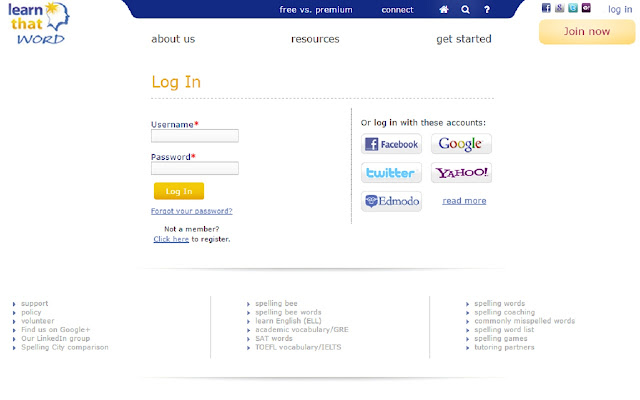Focus the Password input field
The width and height of the screenshot is (640, 400).
(195, 168)
